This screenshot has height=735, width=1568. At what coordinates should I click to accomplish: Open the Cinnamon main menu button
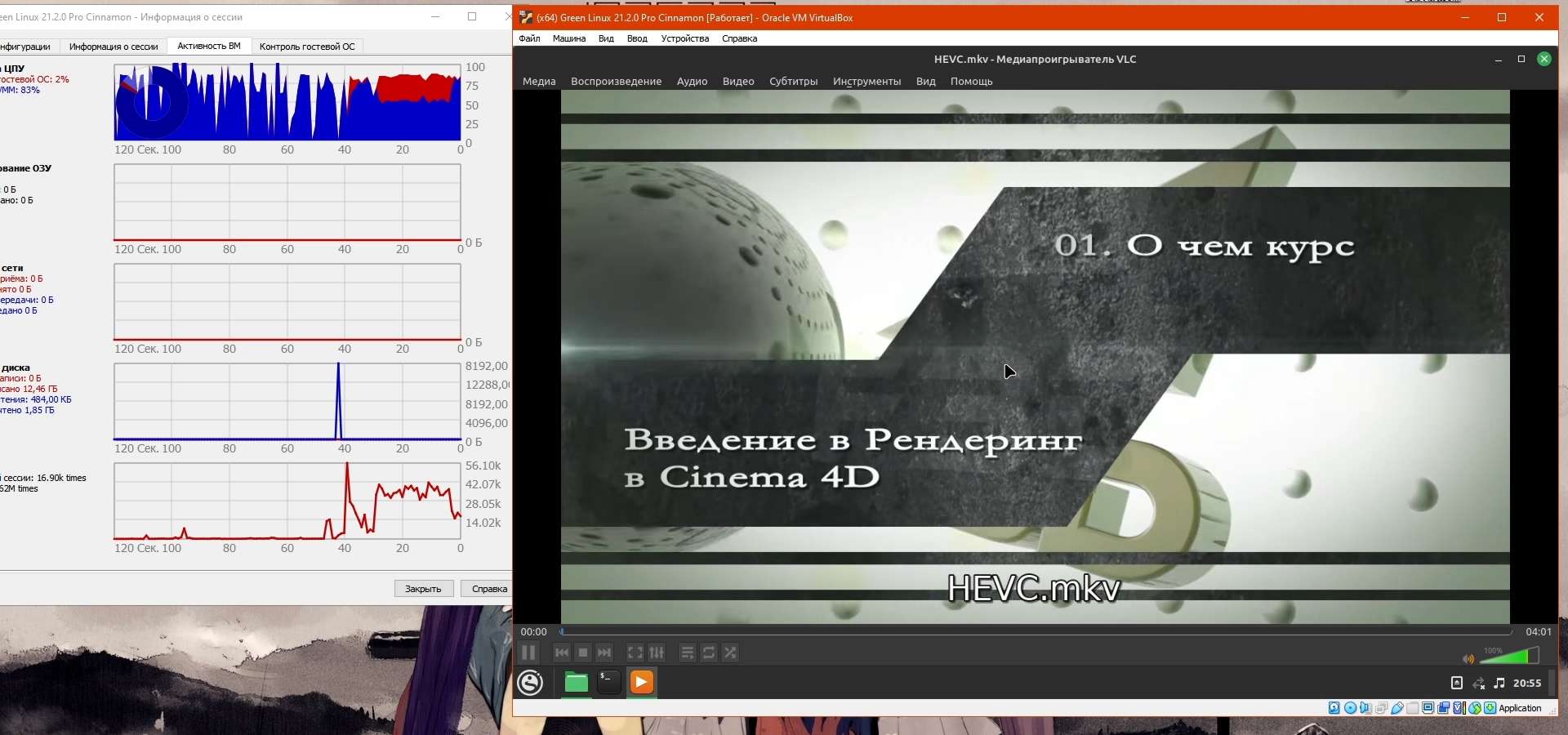coord(530,682)
